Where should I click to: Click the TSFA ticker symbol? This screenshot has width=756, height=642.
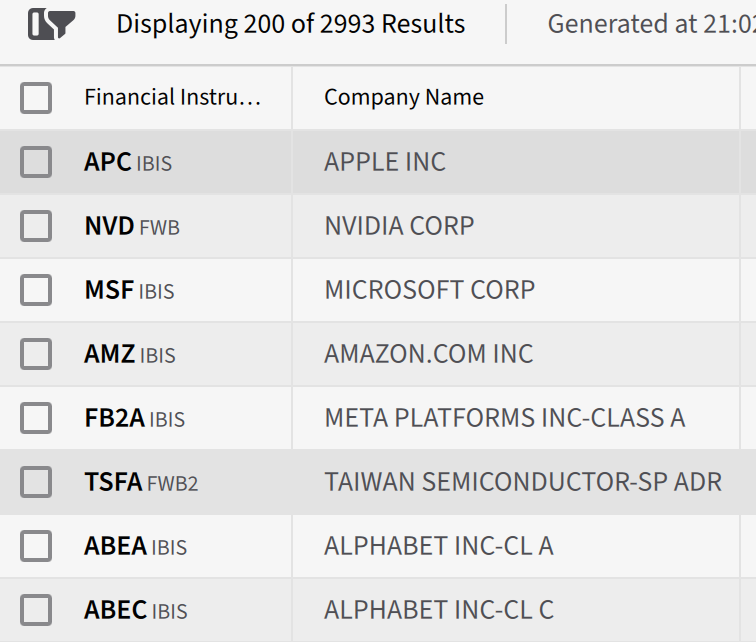pos(113,482)
